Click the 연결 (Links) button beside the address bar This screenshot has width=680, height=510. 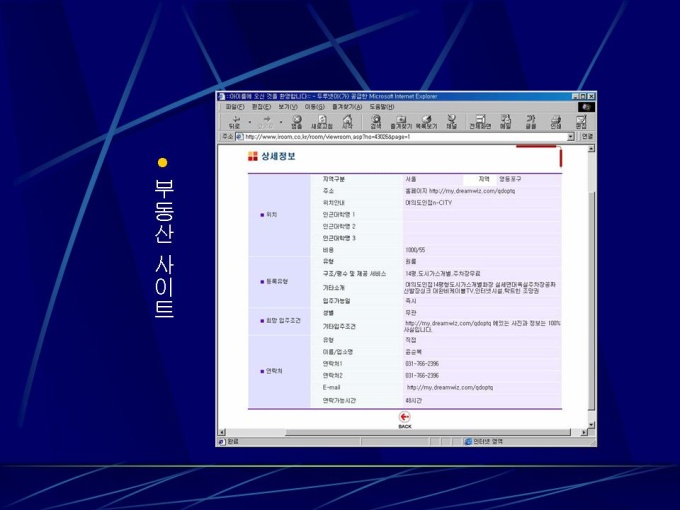(587, 136)
